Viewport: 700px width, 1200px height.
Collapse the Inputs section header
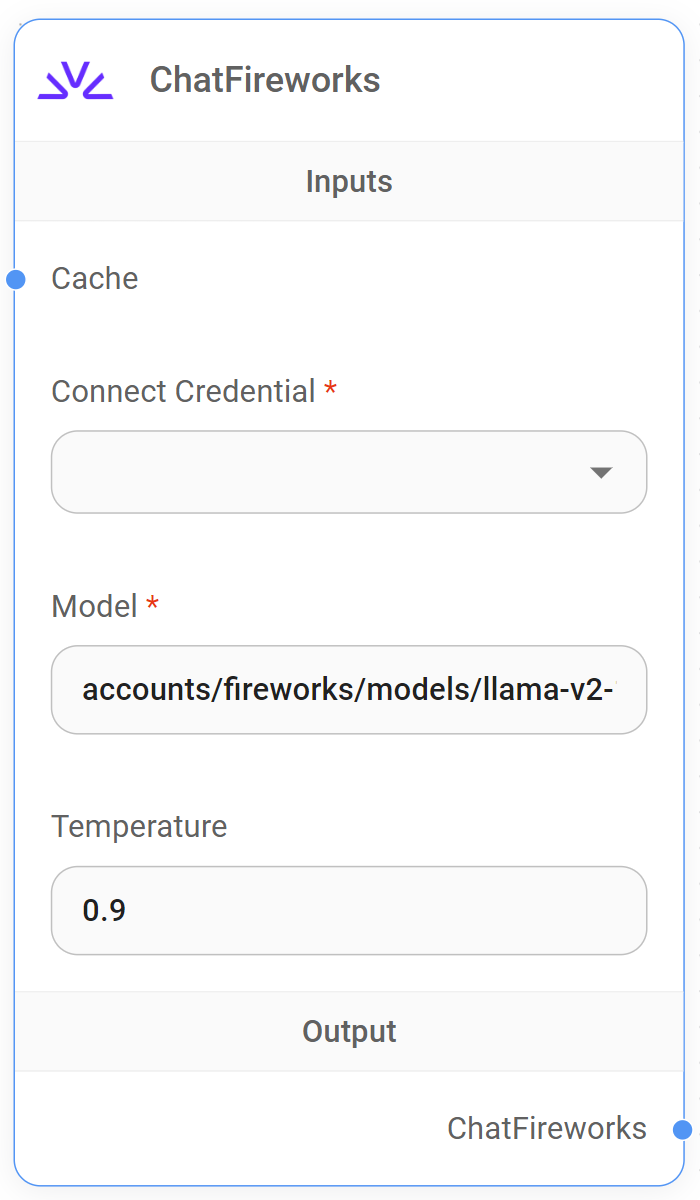tap(349, 181)
